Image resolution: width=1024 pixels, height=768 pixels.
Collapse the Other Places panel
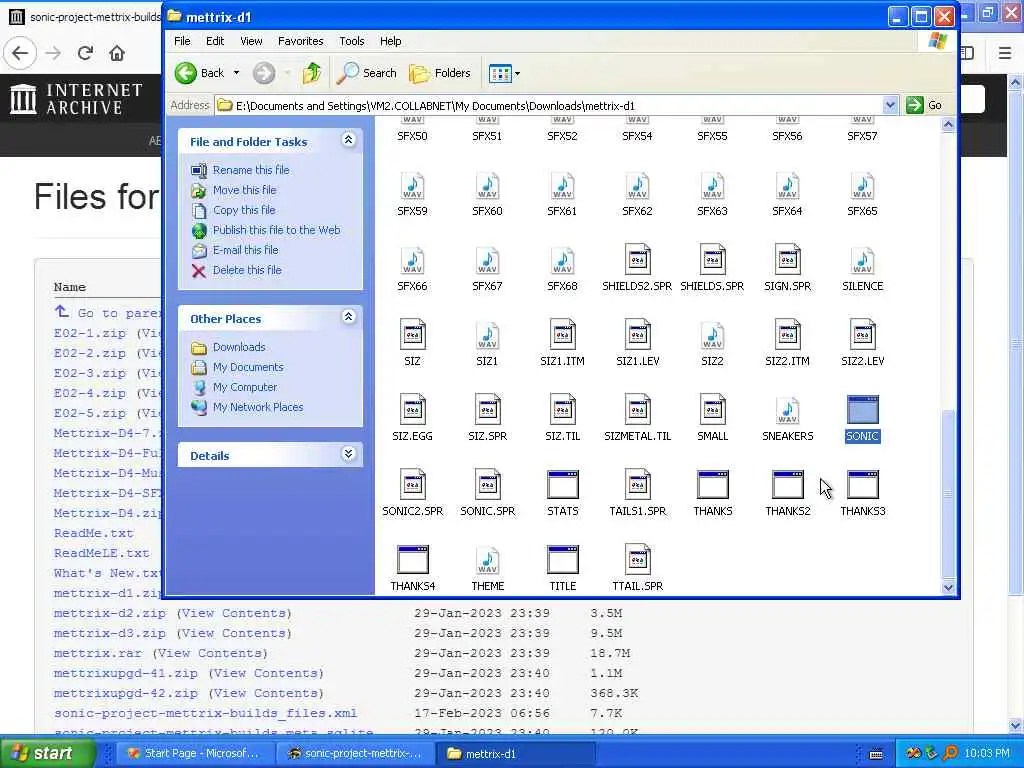[348, 317]
